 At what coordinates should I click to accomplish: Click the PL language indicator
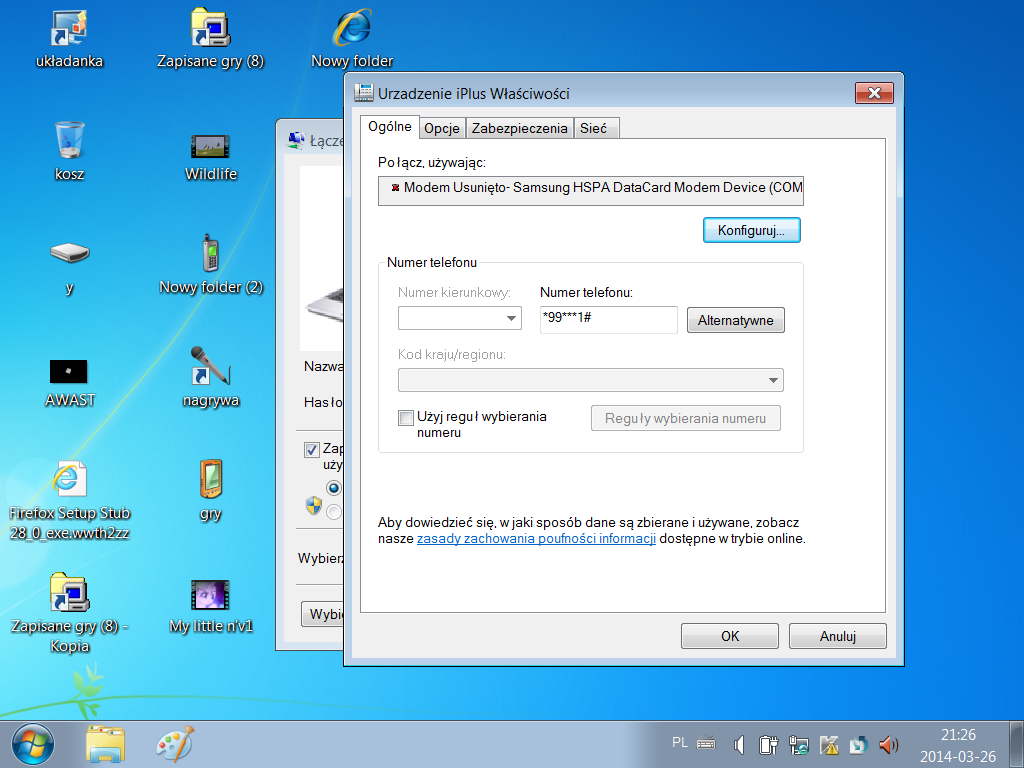(x=680, y=743)
